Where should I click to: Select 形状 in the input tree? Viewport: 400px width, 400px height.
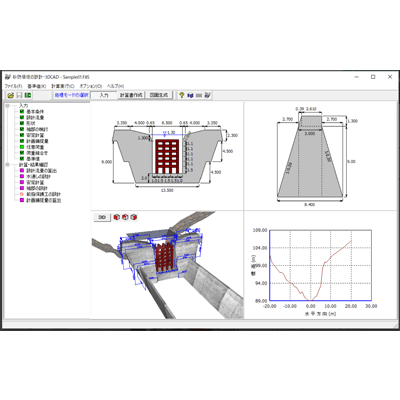point(31,123)
